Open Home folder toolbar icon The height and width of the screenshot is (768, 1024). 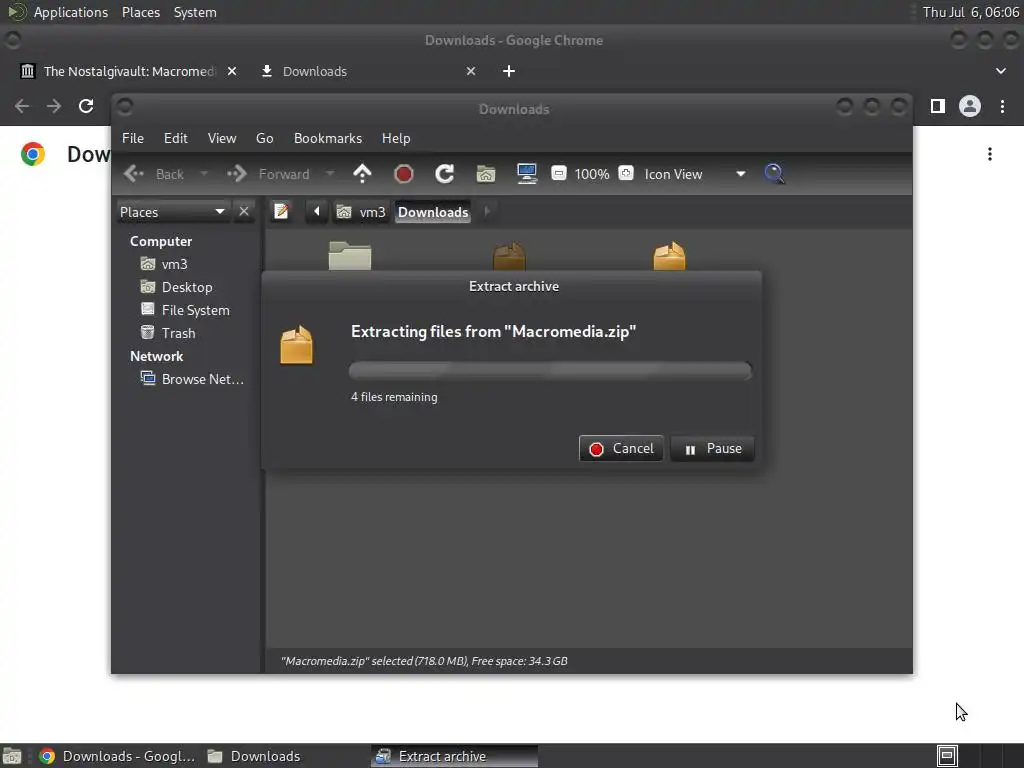pyautogui.click(x=486, y=174)
